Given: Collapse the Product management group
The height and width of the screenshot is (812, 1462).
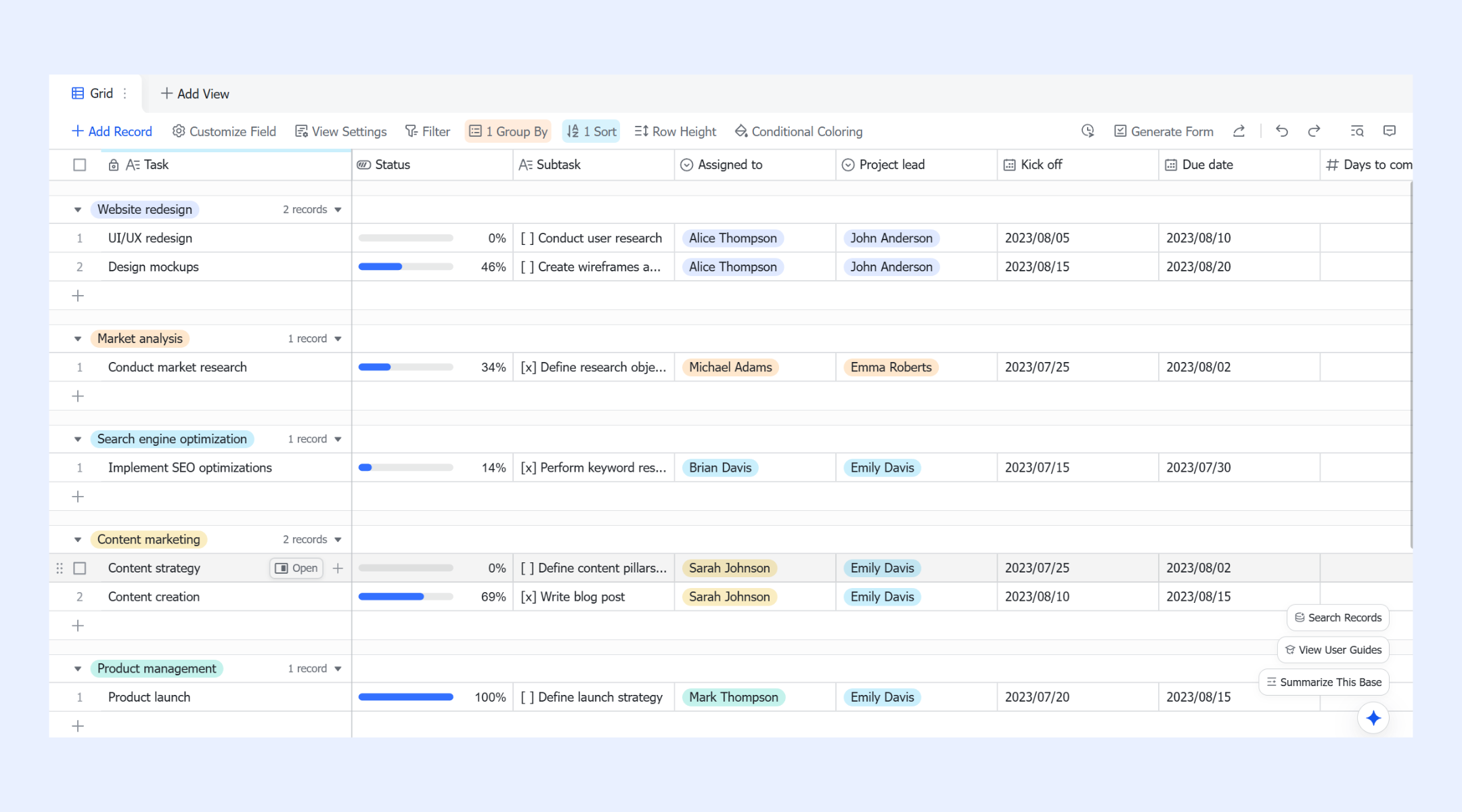Looking at the screenshot, I should [x=78, y=669].
